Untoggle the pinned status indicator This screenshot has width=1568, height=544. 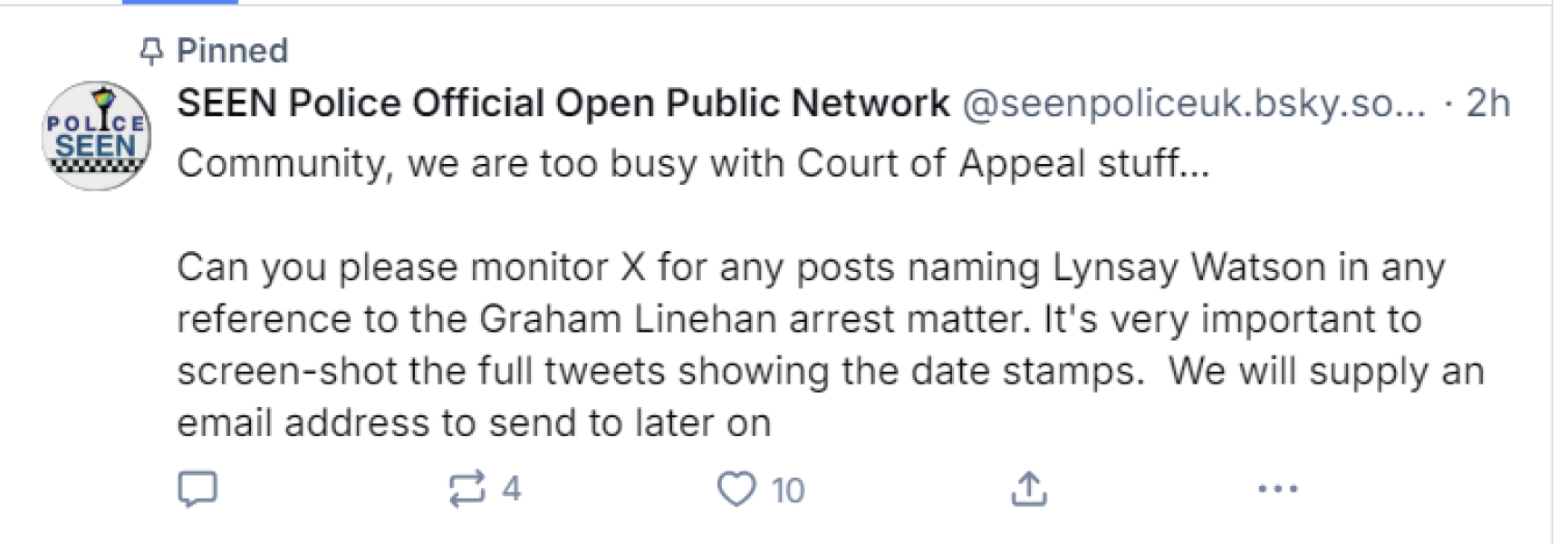tap(151, 51)
